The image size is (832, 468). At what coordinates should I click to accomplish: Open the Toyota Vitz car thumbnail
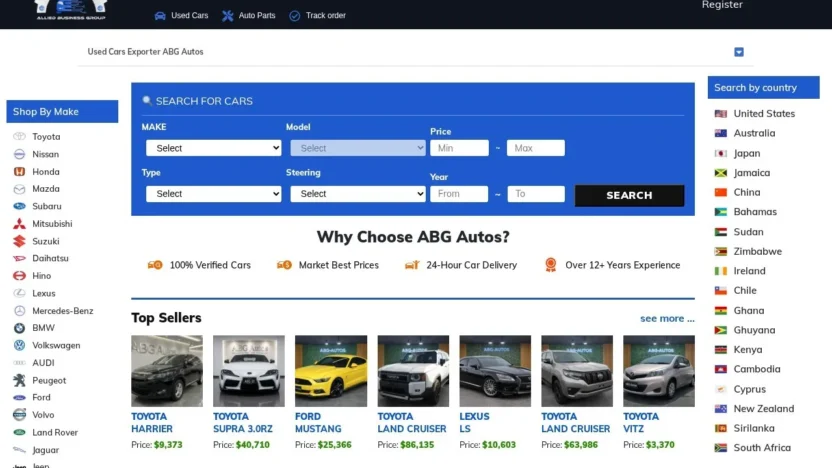[658, 371]
